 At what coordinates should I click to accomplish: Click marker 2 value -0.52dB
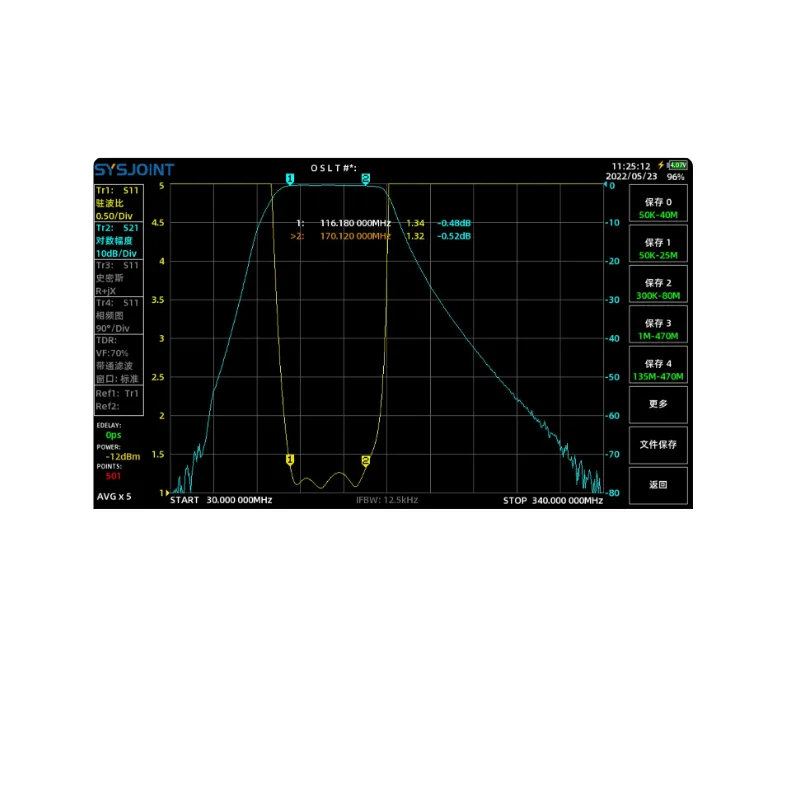tap(454, 236)
